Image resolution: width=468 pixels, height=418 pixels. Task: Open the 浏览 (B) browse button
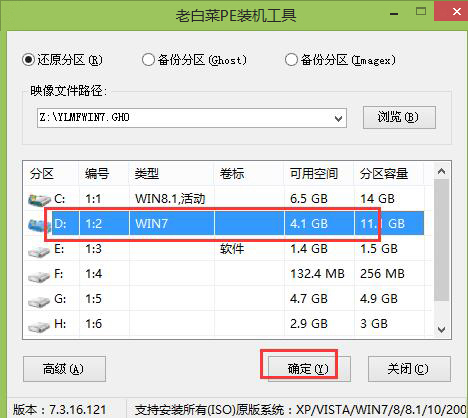(x=399, y=117)
